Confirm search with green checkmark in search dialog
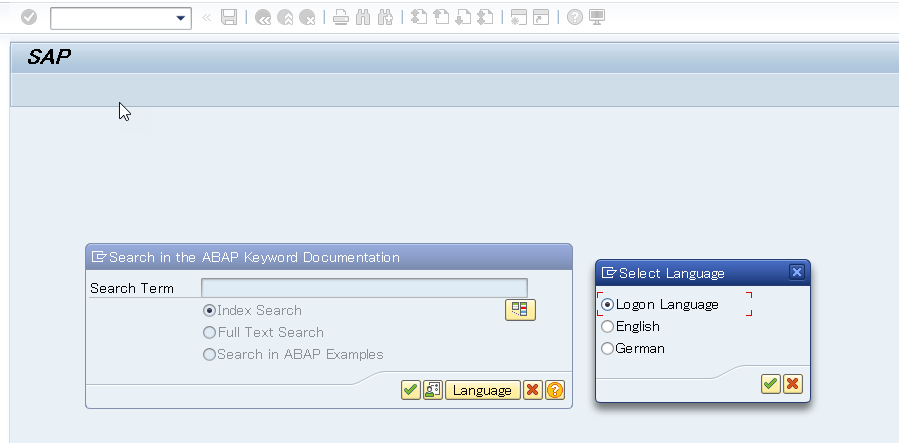 tap(411, 390)
